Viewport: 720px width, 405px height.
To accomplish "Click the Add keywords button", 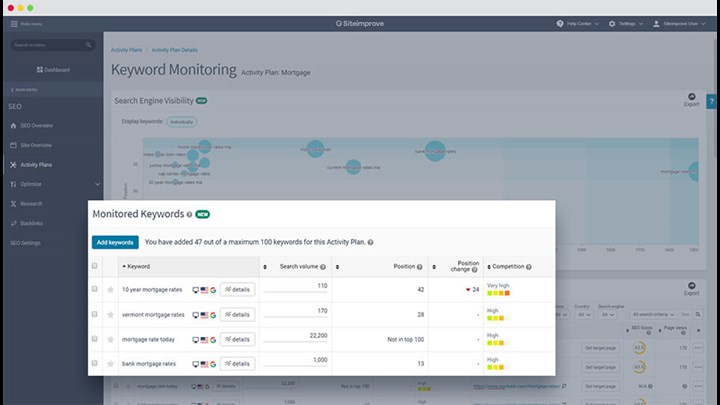I will (x=115, y=242).
